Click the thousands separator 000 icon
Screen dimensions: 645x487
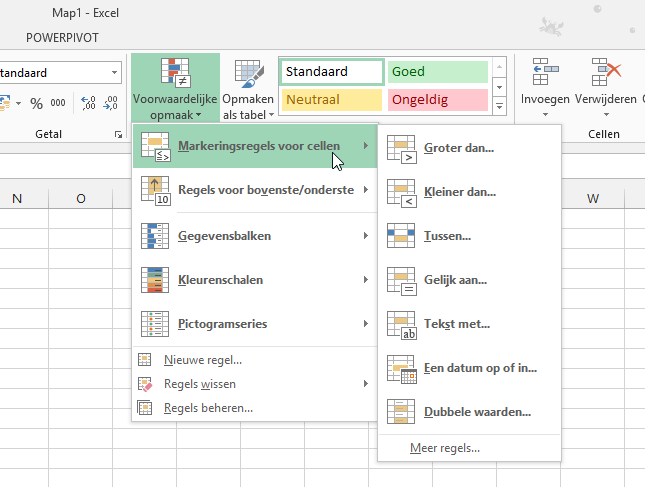(x=58, y=103)
